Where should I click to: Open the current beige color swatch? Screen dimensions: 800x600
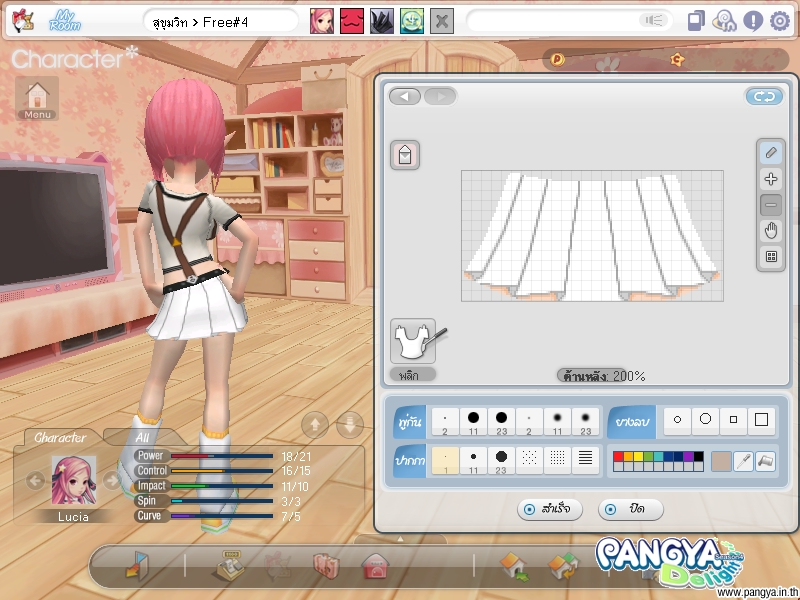(x=720, y=461)
